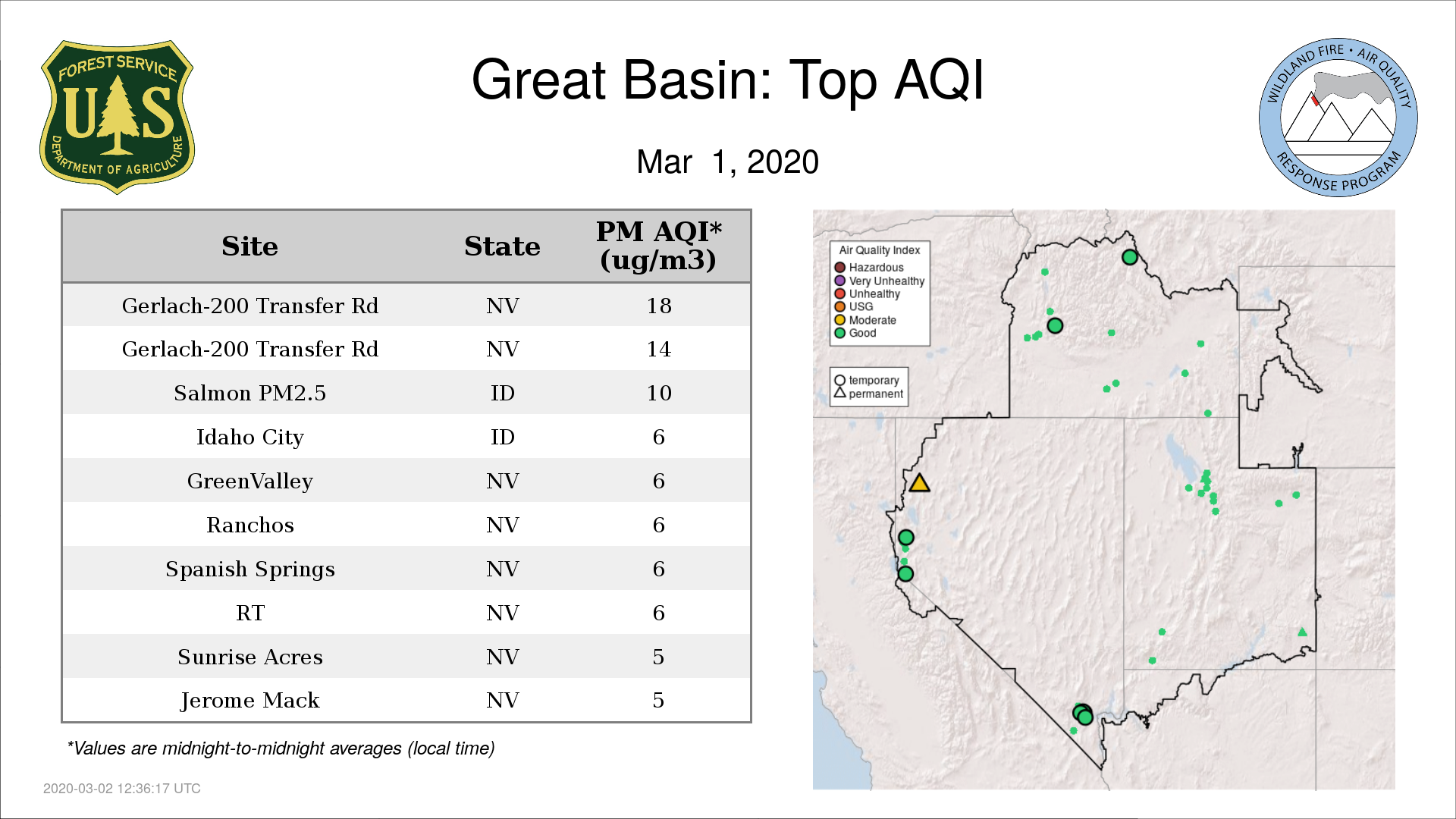Select the PM AQI column header
The height and width of the screenshot is (819, 1456).
click(x=658, y=246)
